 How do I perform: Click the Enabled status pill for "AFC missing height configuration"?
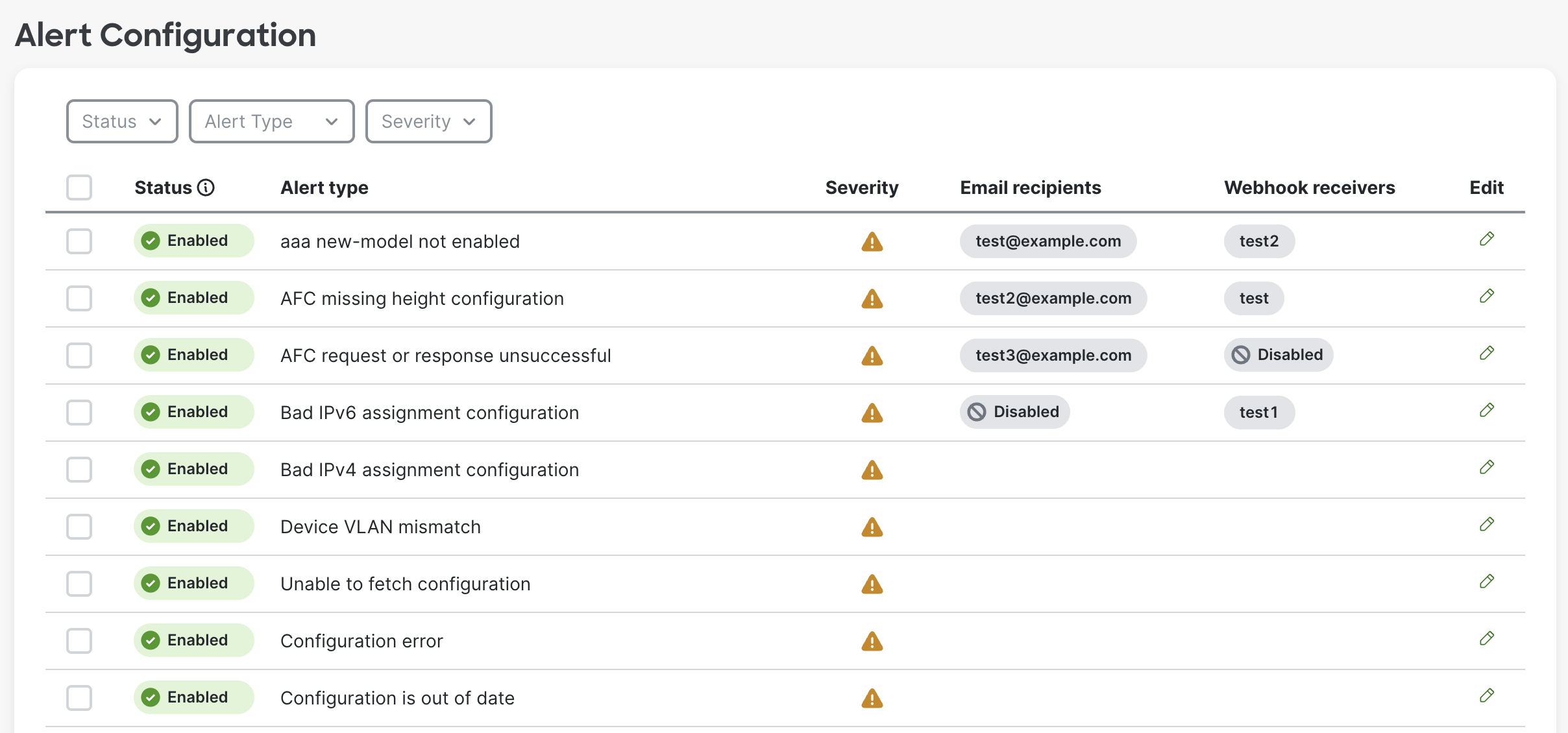pyautogui.click(x=193, y=298)
